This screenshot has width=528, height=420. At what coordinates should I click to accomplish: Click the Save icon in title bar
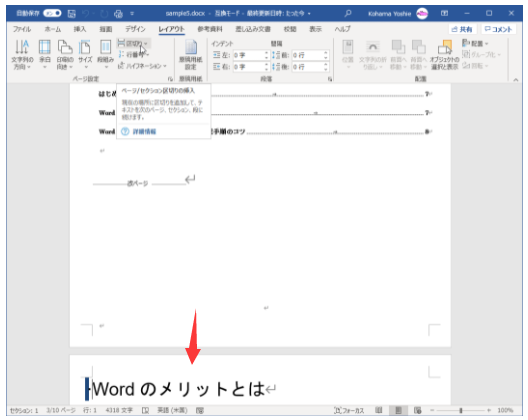71,13
